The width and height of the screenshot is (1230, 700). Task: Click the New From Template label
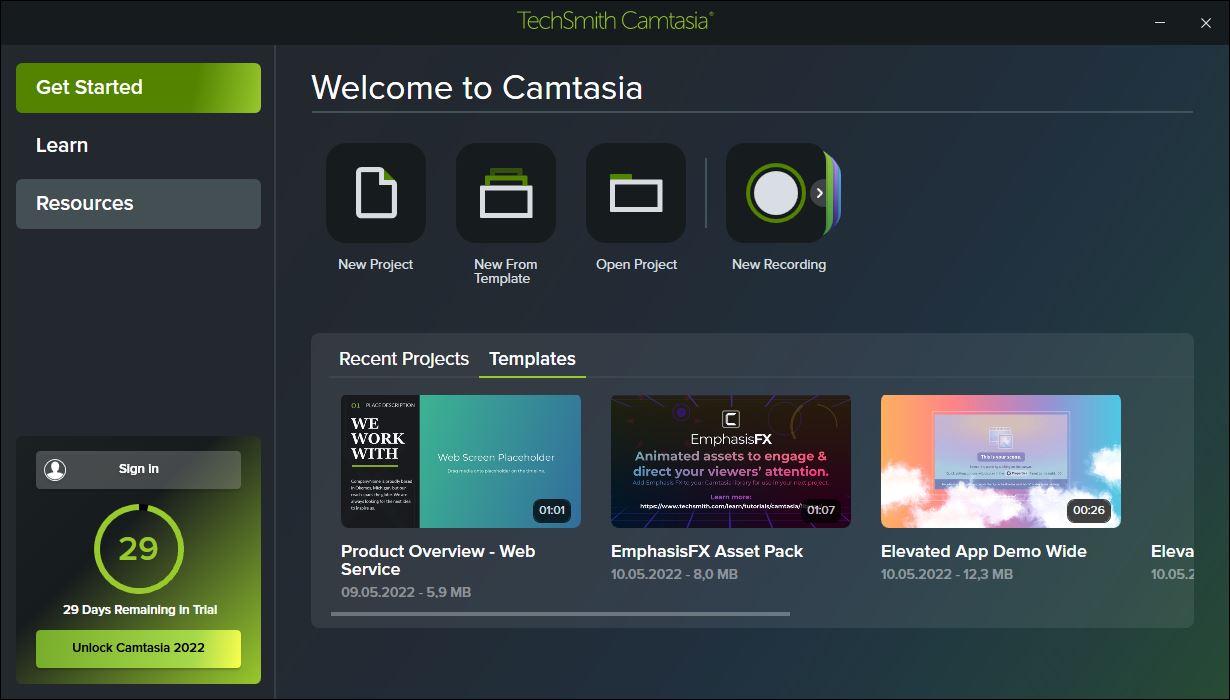point(506,272)
